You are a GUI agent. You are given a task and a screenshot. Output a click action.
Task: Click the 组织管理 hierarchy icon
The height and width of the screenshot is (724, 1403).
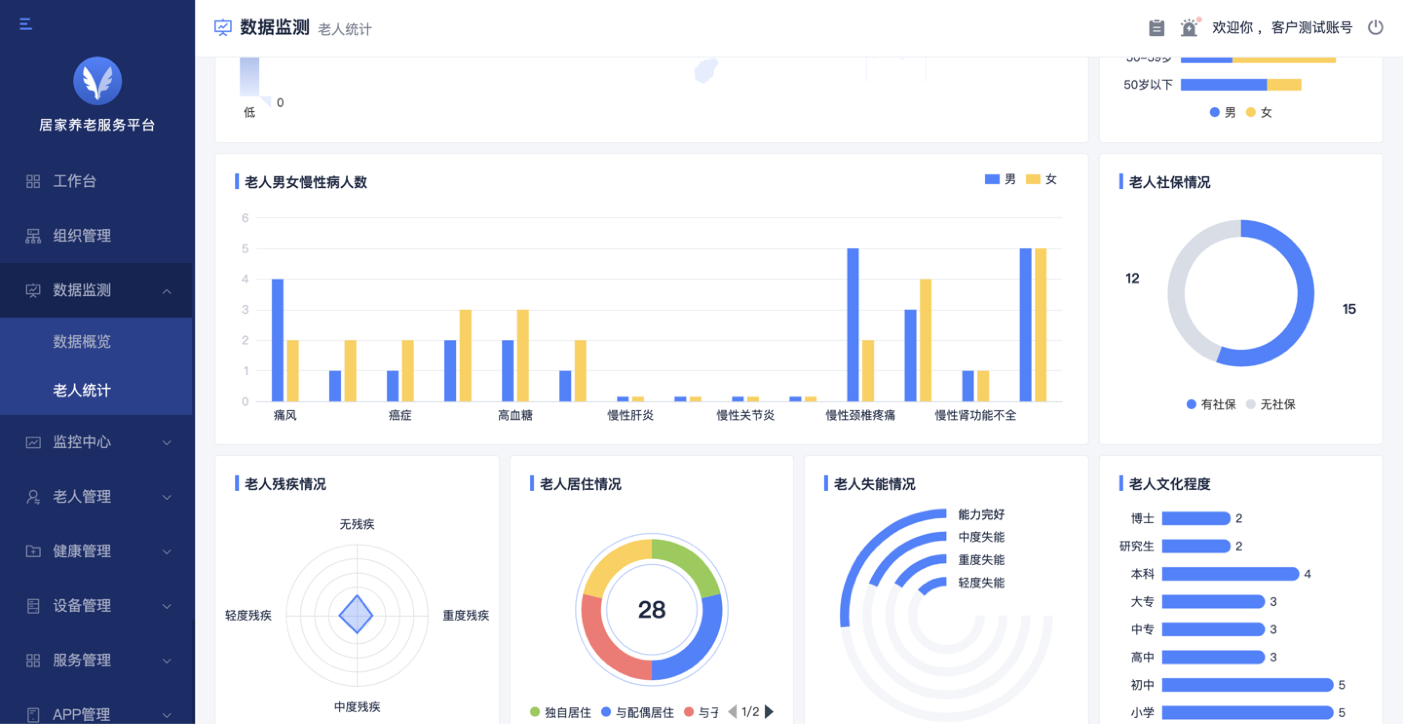pos(33,236)
